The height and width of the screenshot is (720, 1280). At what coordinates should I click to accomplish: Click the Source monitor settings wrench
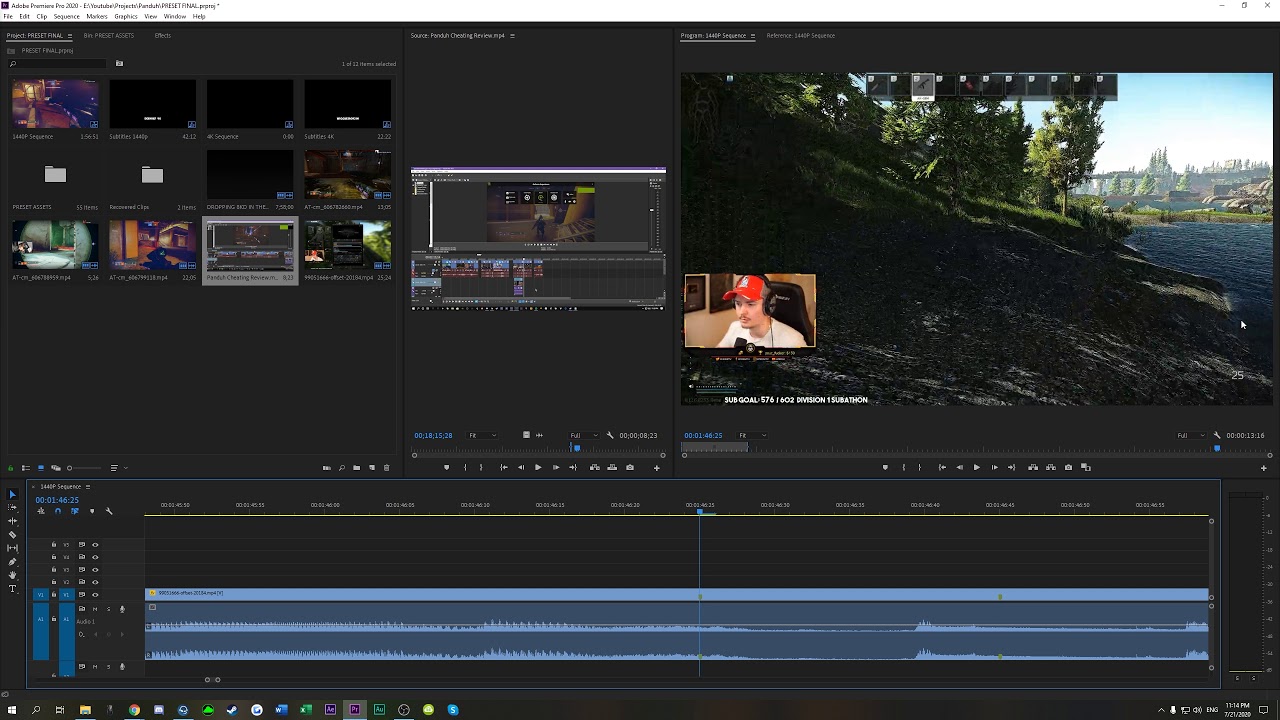(x=610, y=435)
